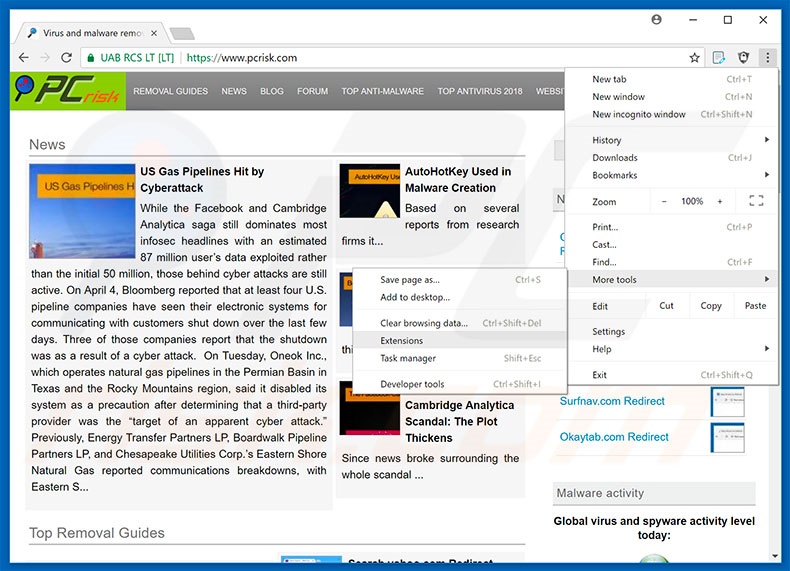
Task: Close the Virus and malware tab
Action: pos(153,33)
